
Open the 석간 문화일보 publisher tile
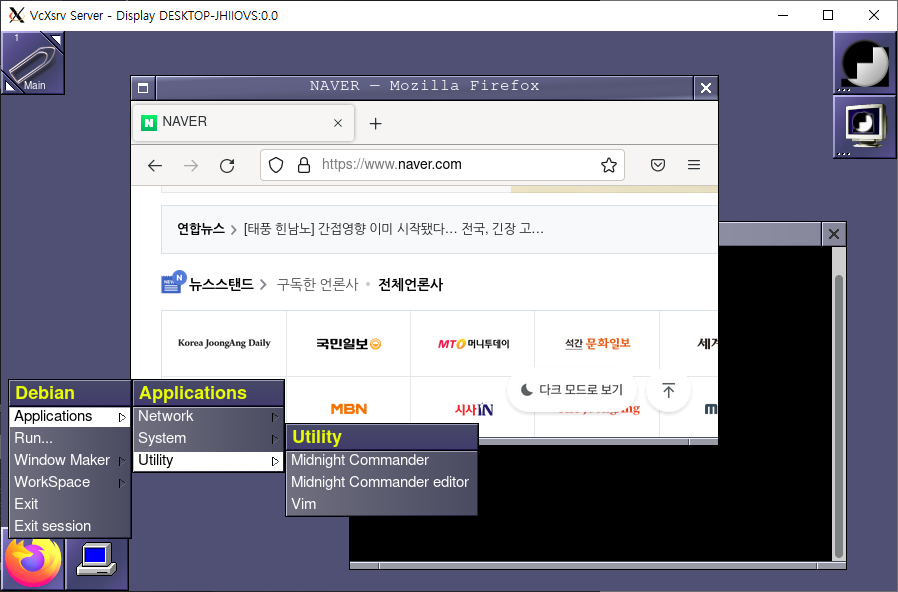point(597,344)
